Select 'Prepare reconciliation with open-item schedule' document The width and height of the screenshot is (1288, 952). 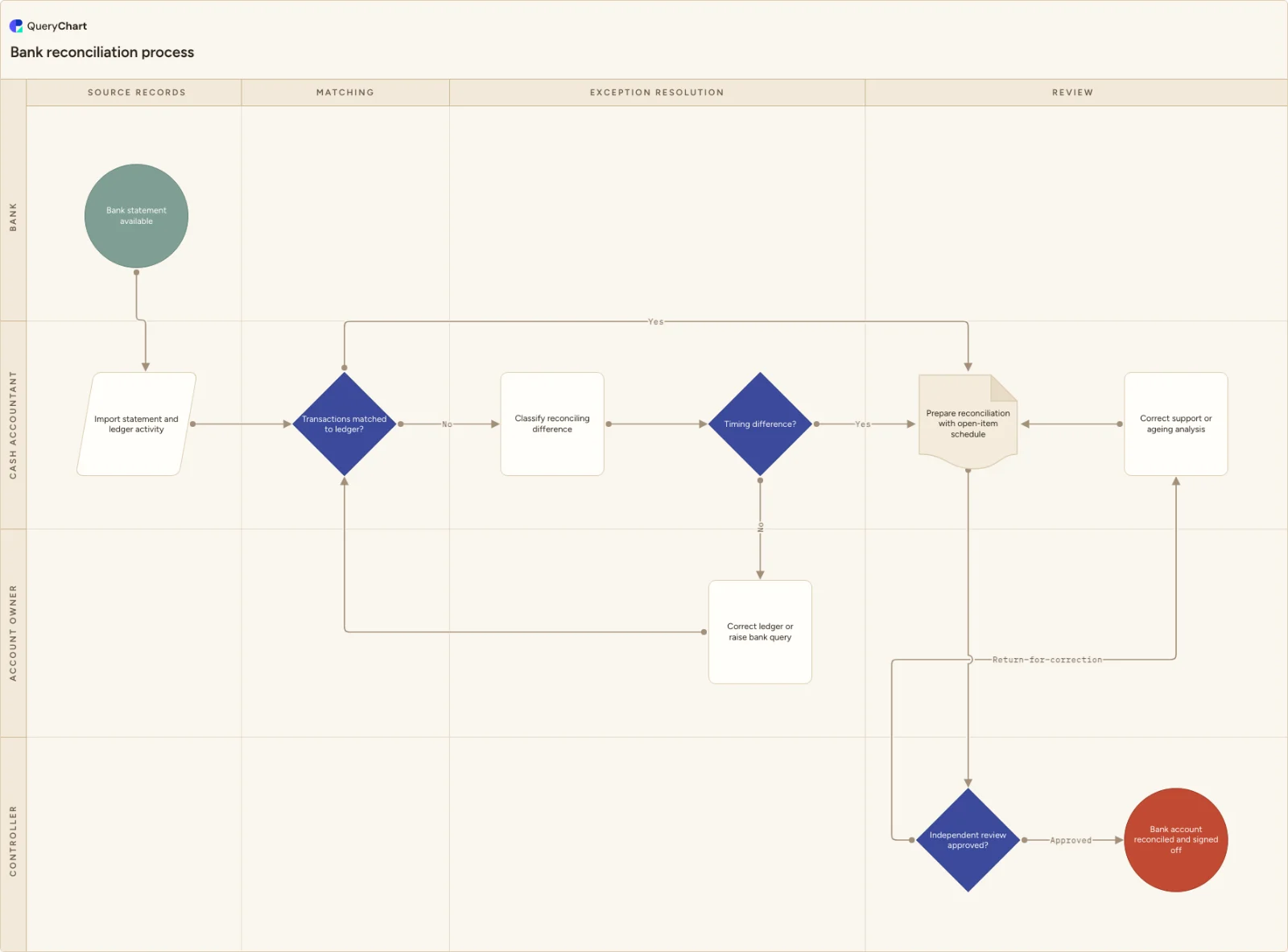(x=968, y=422)
